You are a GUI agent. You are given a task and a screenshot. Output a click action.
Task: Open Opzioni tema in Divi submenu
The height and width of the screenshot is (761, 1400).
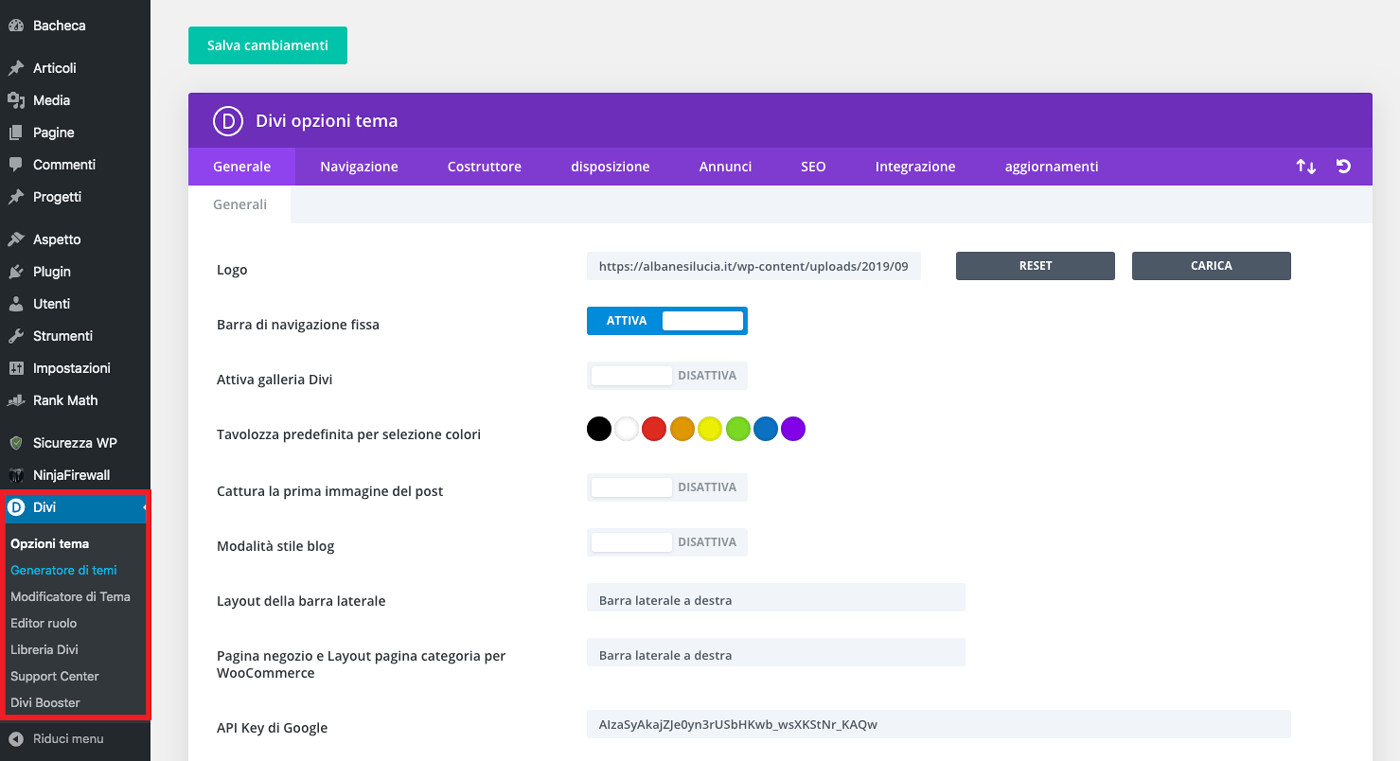50,544
